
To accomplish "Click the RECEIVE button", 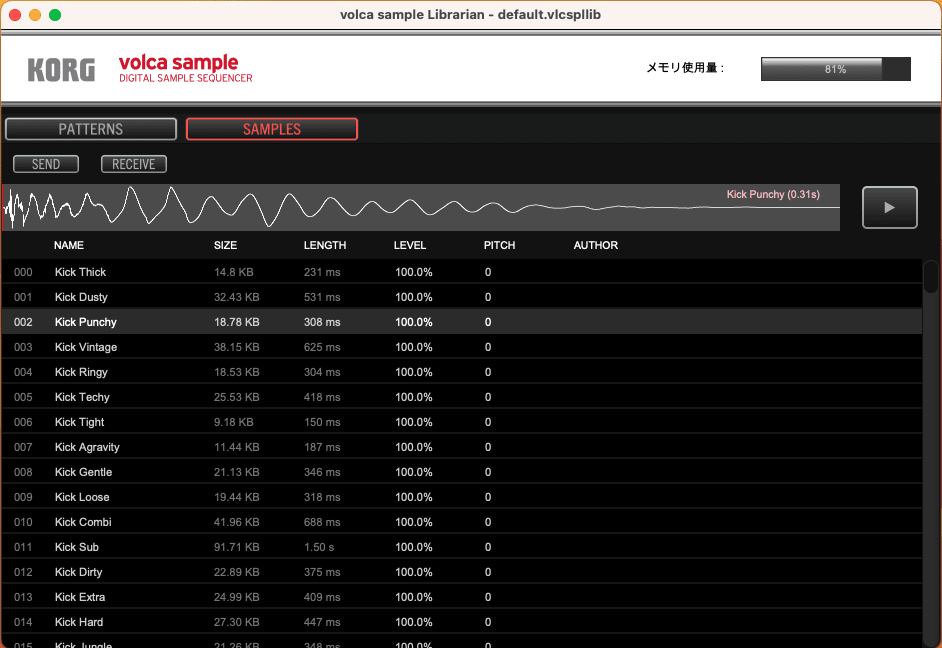I will (x=133, y=164).
